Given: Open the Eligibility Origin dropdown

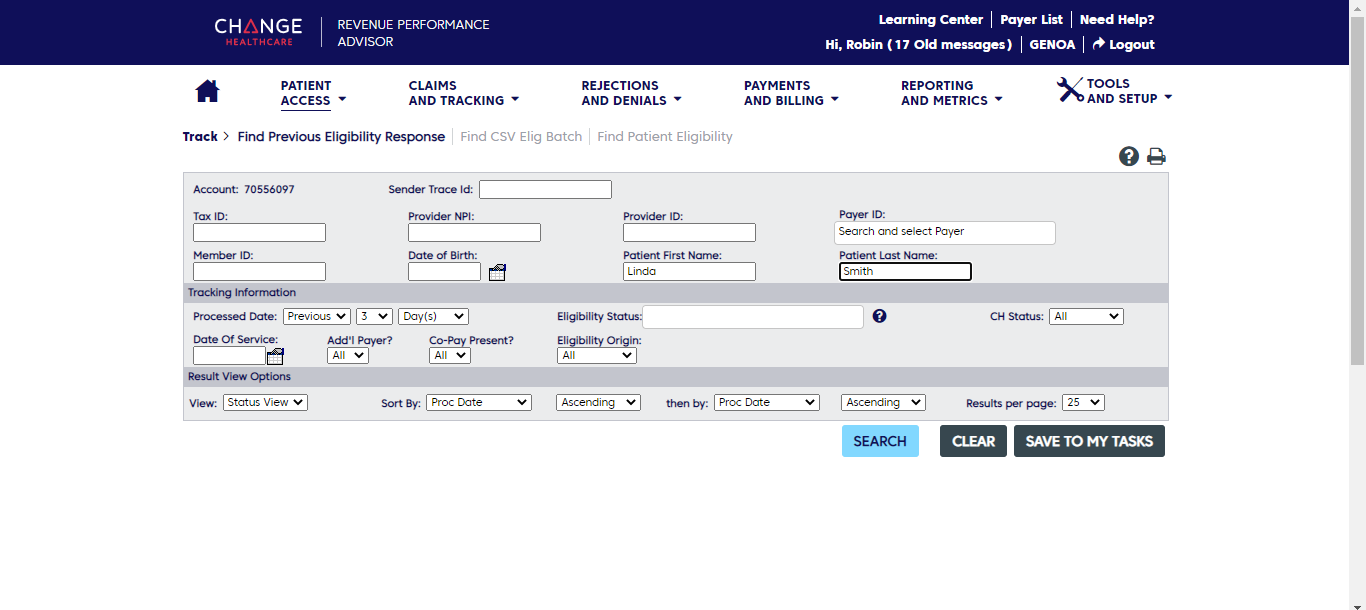Looking at the screenshot, I should (596, 355).
